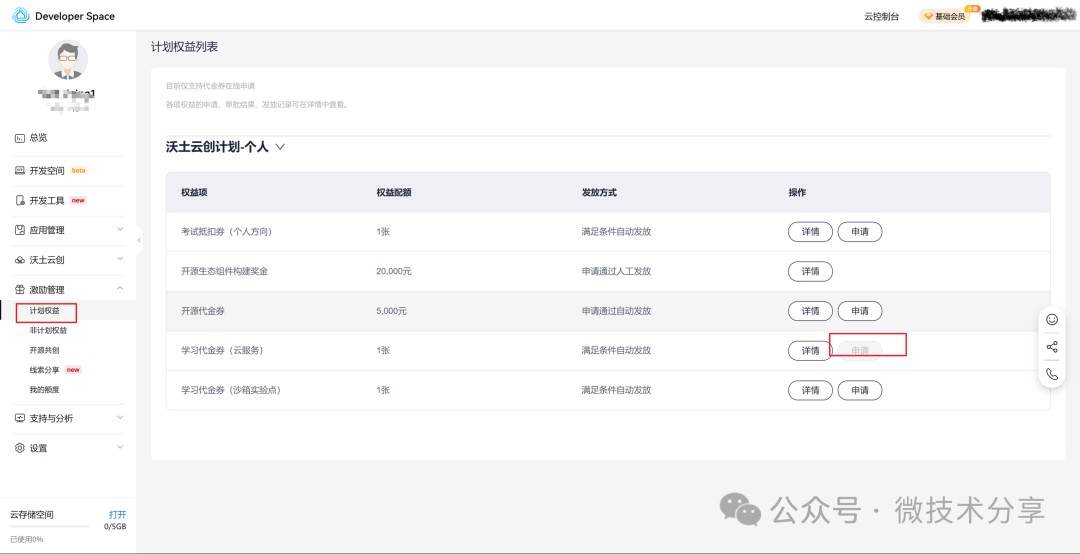Click the 5,000元 quota cell

[391, 311]
